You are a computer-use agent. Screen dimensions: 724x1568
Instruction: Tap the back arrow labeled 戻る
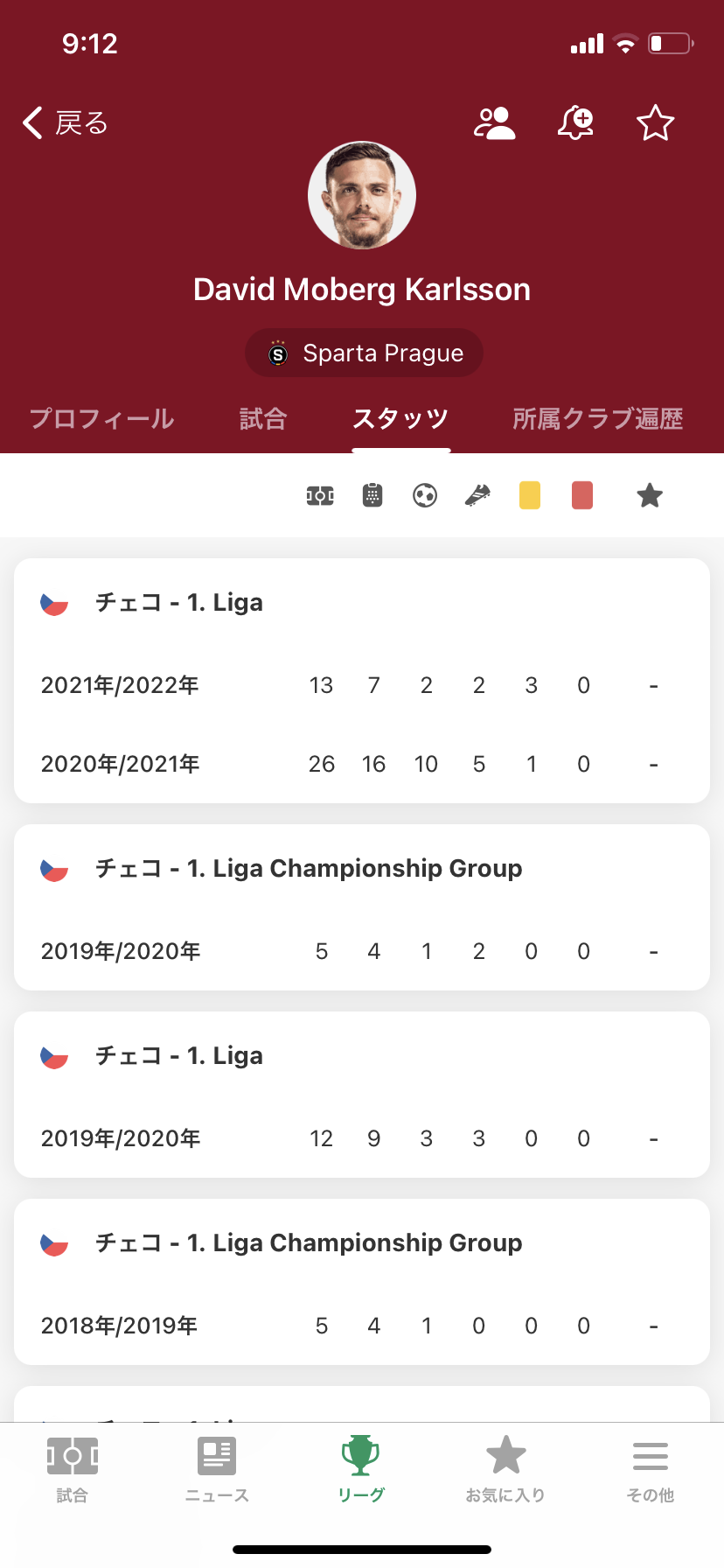tap(65, 123)
